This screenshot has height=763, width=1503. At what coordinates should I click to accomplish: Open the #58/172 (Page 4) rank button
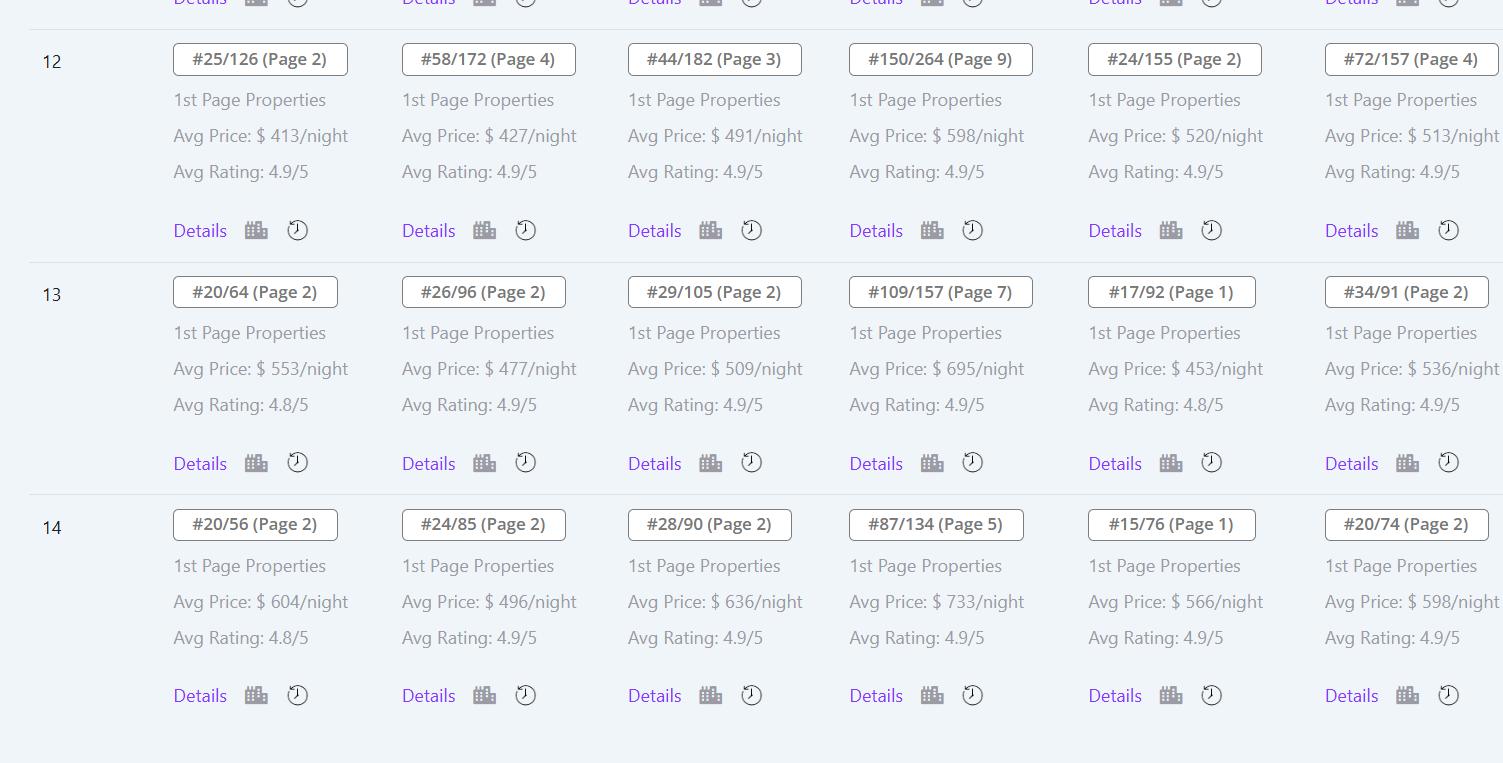489,59
